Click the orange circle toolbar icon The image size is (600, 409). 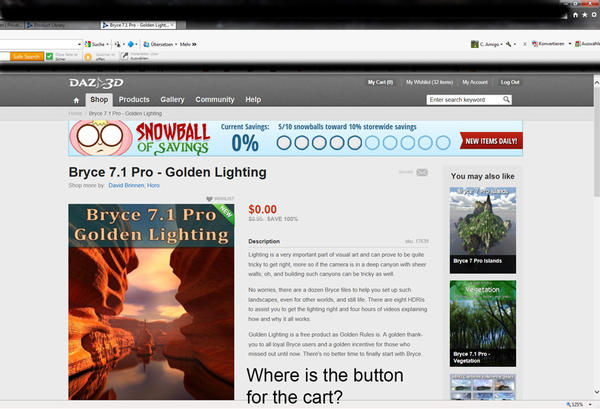88,57
